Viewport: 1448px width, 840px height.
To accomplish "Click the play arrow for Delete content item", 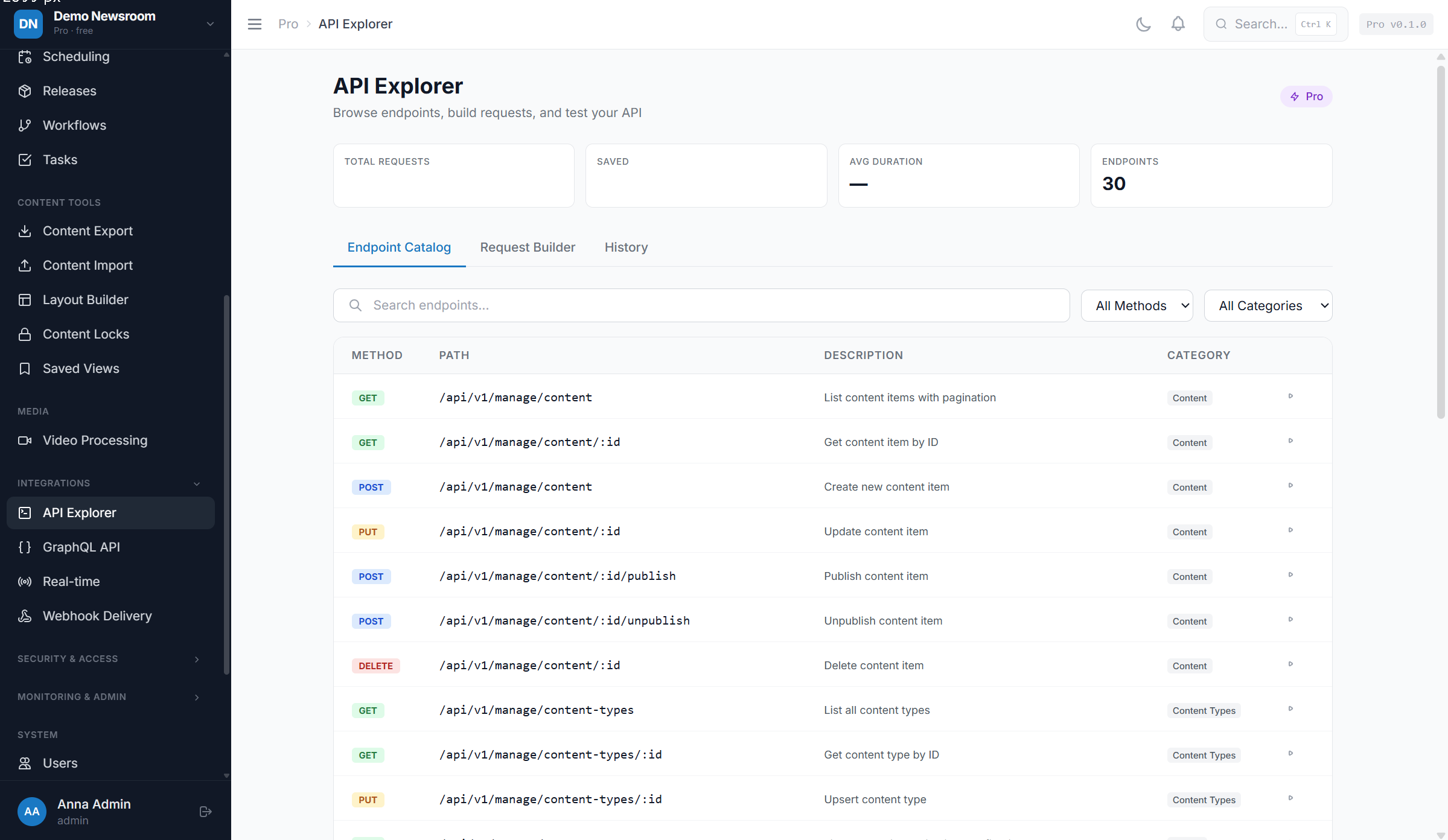I will [1290, 664].
